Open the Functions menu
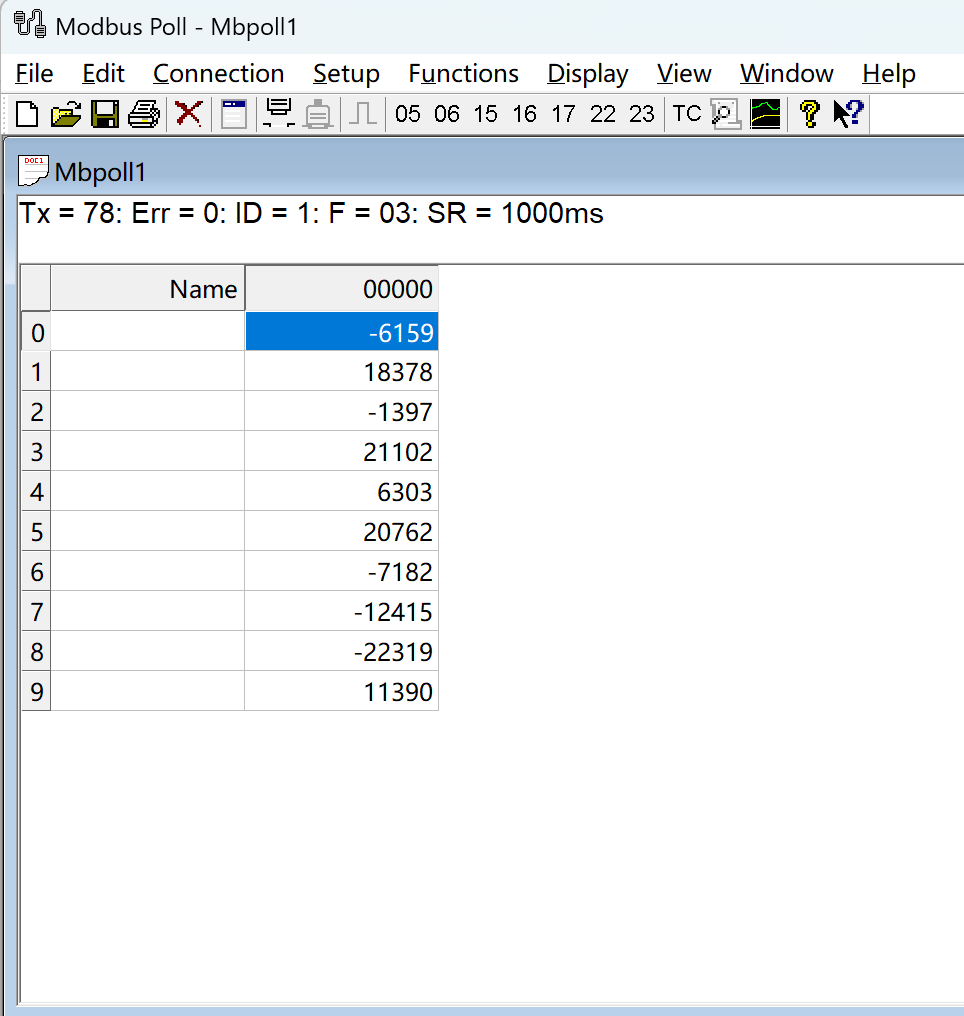 tap(463, 73)
